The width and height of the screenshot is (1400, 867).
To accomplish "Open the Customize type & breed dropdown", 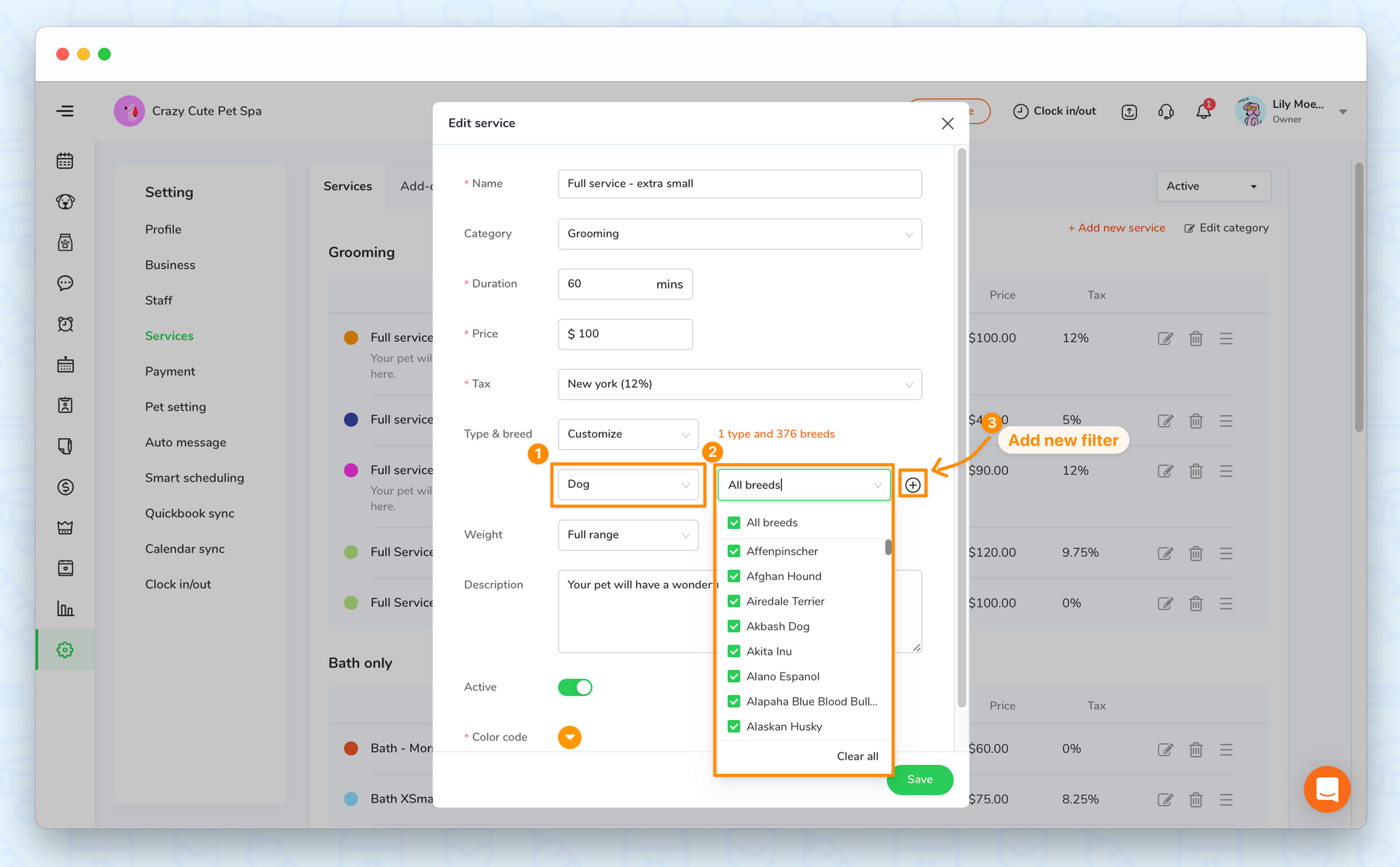I will point(628,434).
